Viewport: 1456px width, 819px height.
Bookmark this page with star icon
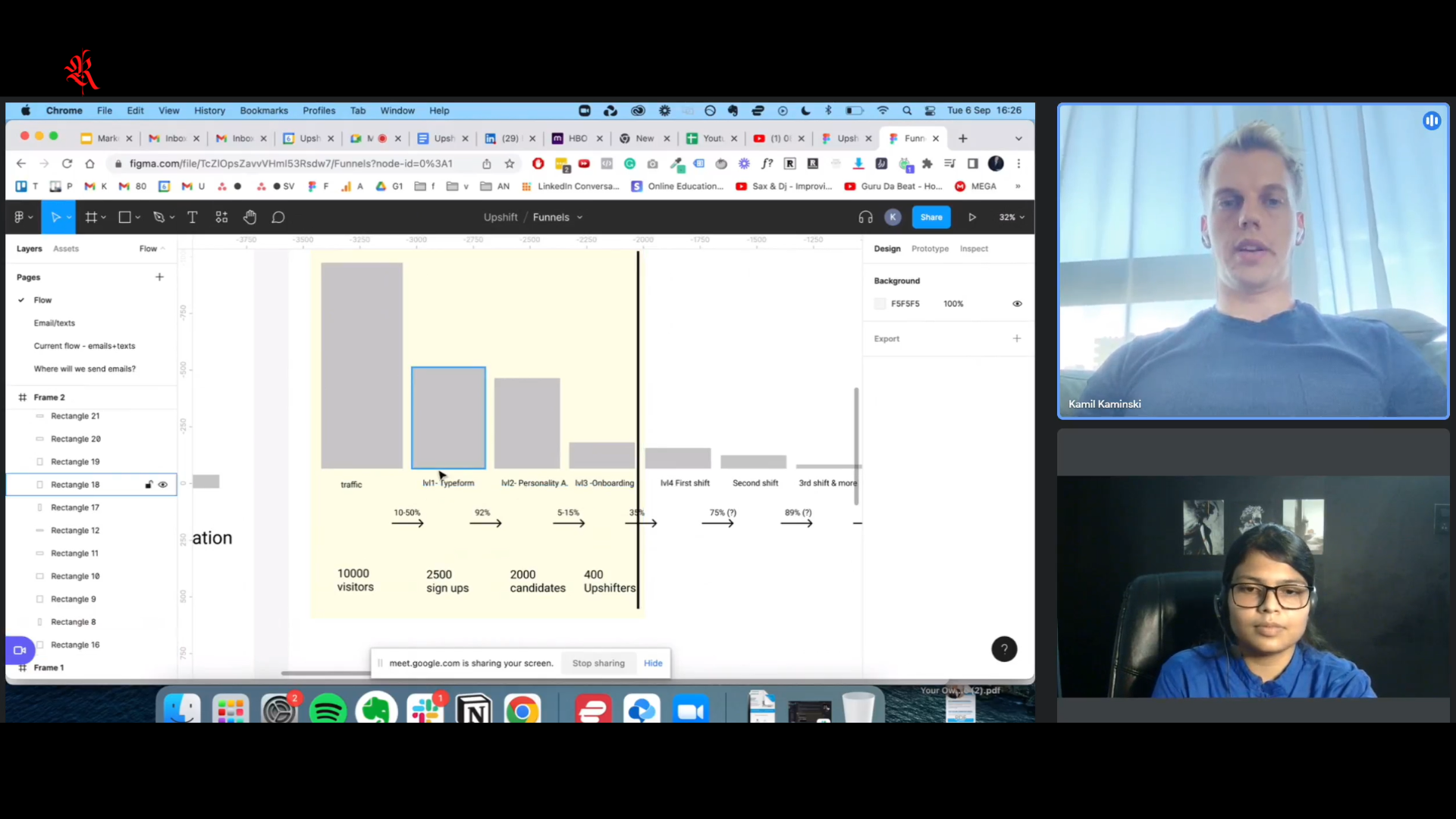(510, 164)
